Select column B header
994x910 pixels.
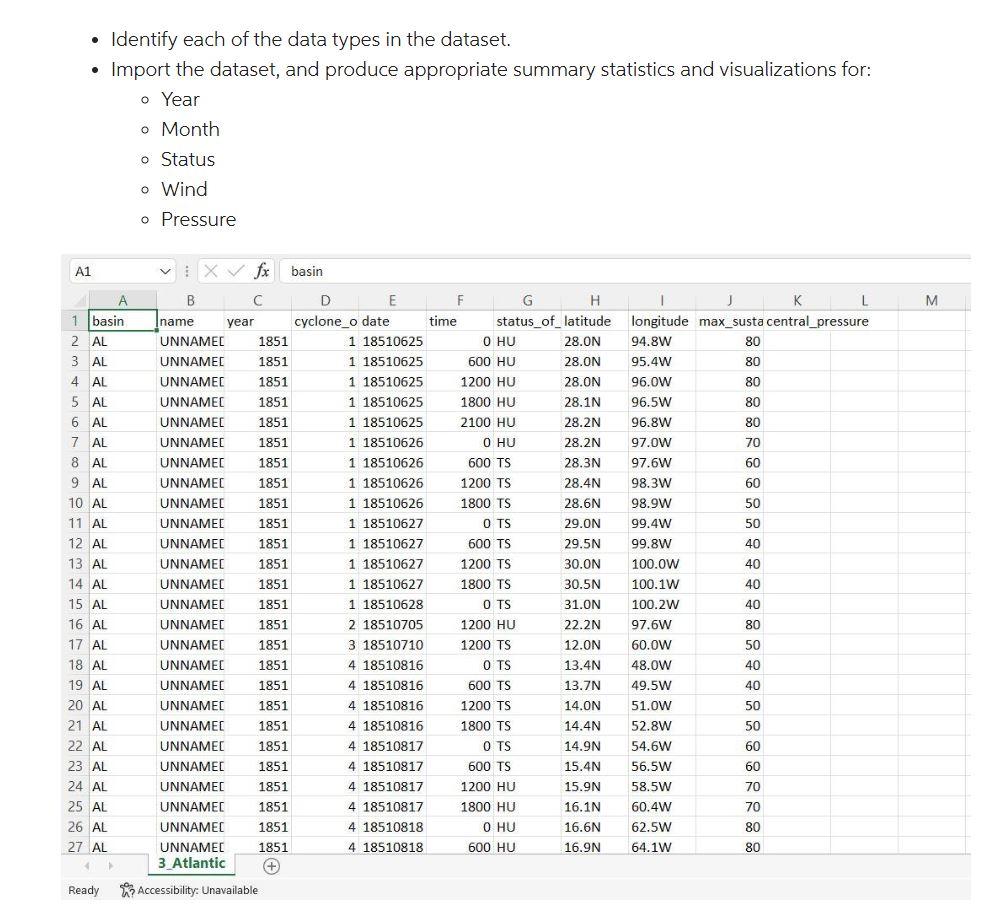tap(190, 301)
